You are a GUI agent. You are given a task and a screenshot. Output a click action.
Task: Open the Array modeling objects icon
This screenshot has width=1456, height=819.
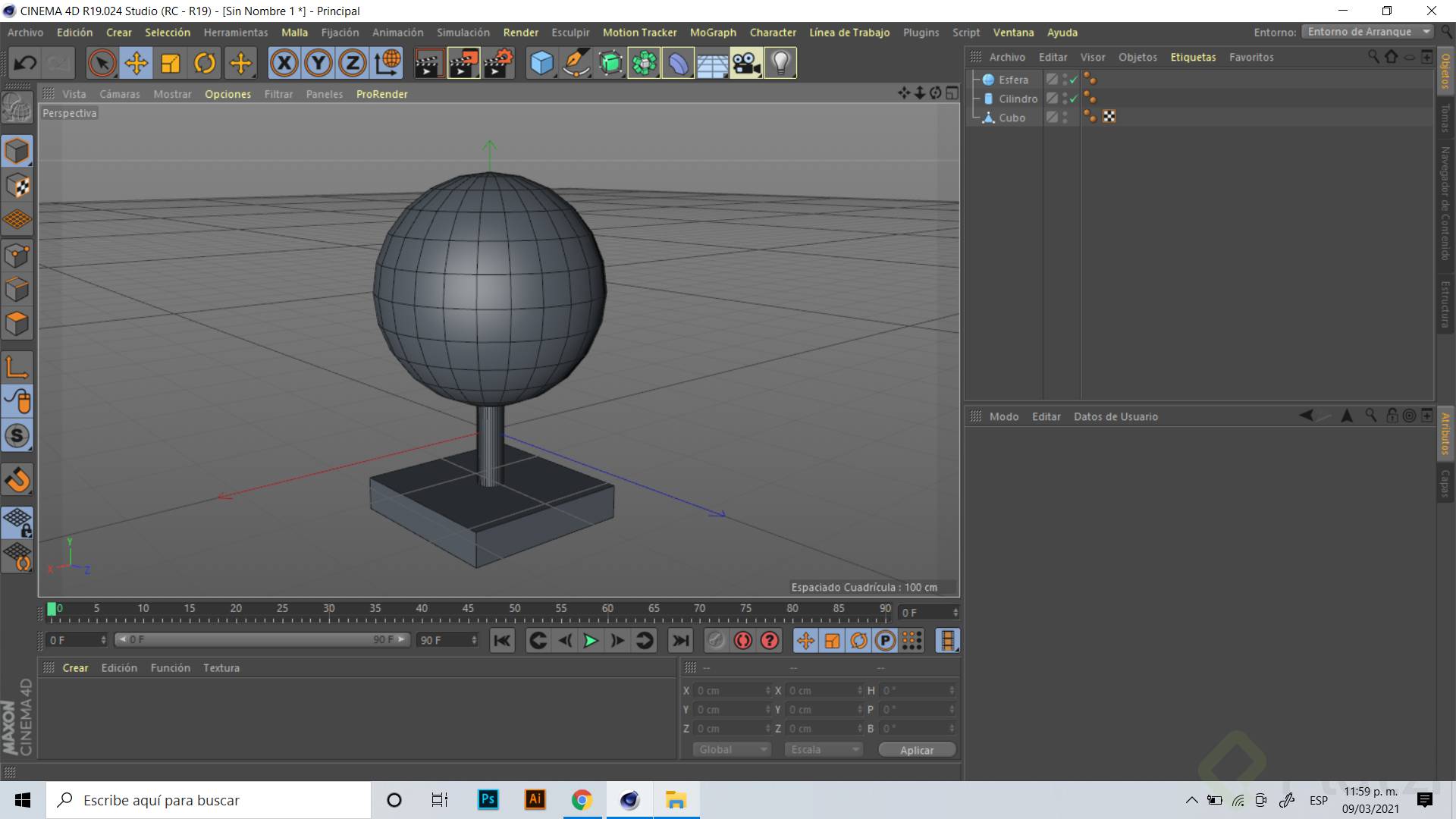pos(644,63)
